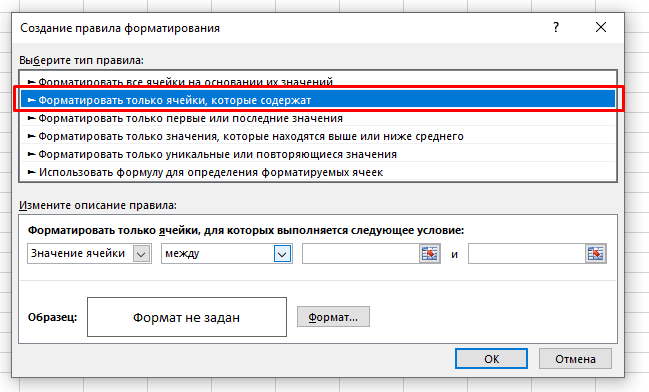Choose rule about values выше или ниже среднего
The width and height of the screenshot is (649, 392).
(318, 136)
